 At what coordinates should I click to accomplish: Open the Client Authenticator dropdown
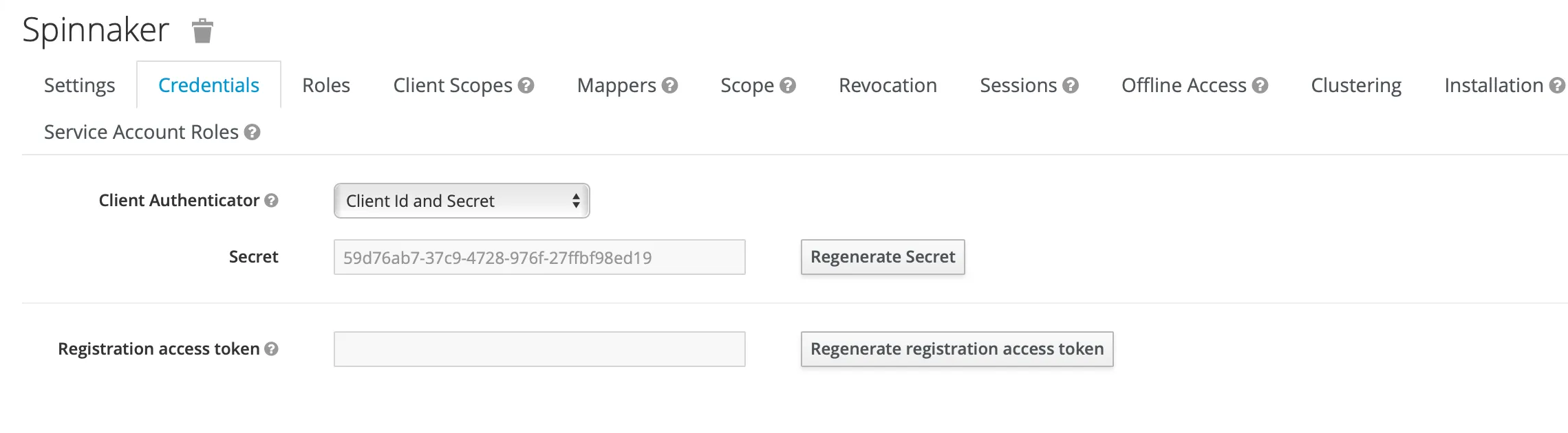(462, 201)
